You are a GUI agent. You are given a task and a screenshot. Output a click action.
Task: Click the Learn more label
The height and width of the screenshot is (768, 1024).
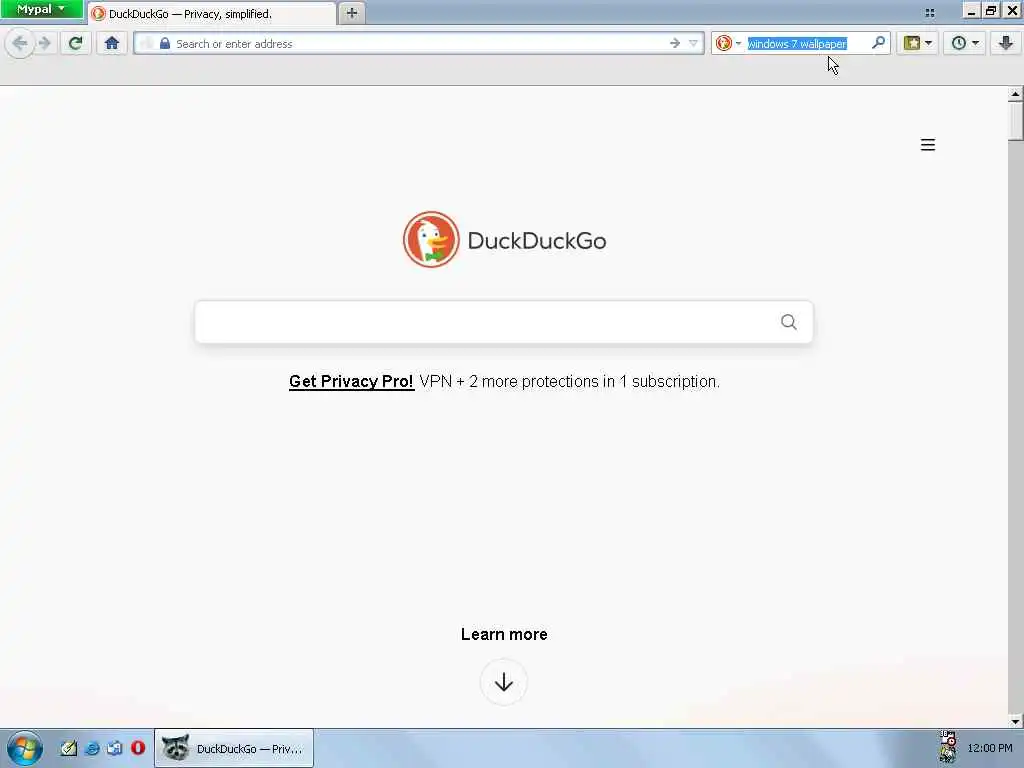(x=504, y=634)
